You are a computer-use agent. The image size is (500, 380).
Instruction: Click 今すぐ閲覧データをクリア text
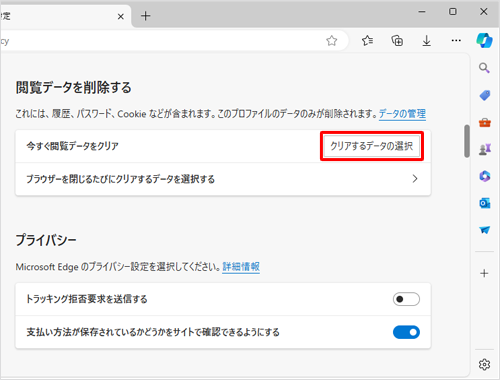tap(72, 146)
